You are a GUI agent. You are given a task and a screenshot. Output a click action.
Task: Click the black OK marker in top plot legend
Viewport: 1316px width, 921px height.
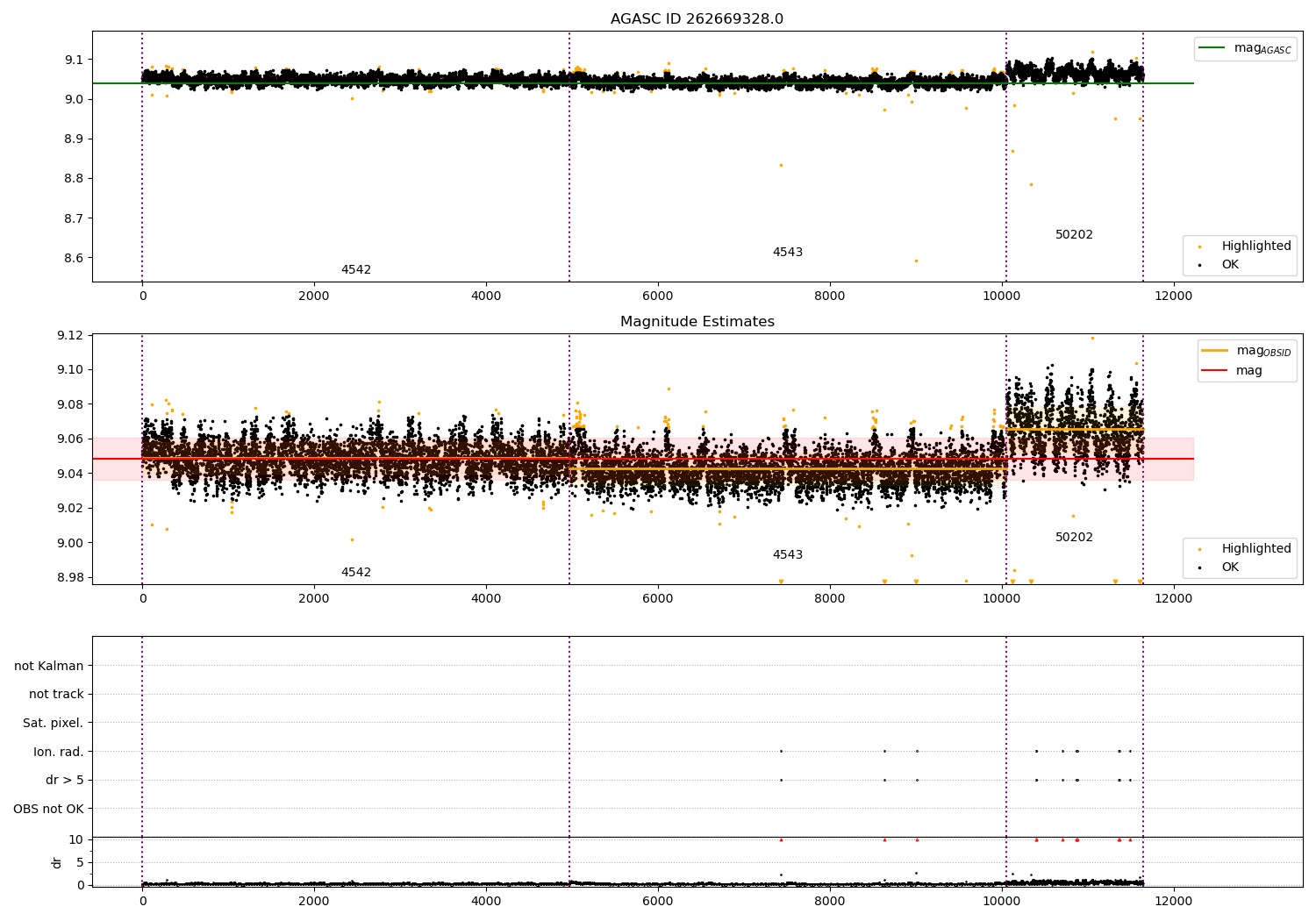[1200, 265]
